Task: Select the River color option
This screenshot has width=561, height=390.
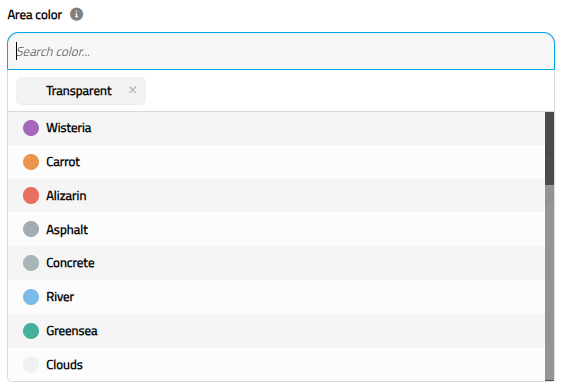Action: [x=276, y=297]
